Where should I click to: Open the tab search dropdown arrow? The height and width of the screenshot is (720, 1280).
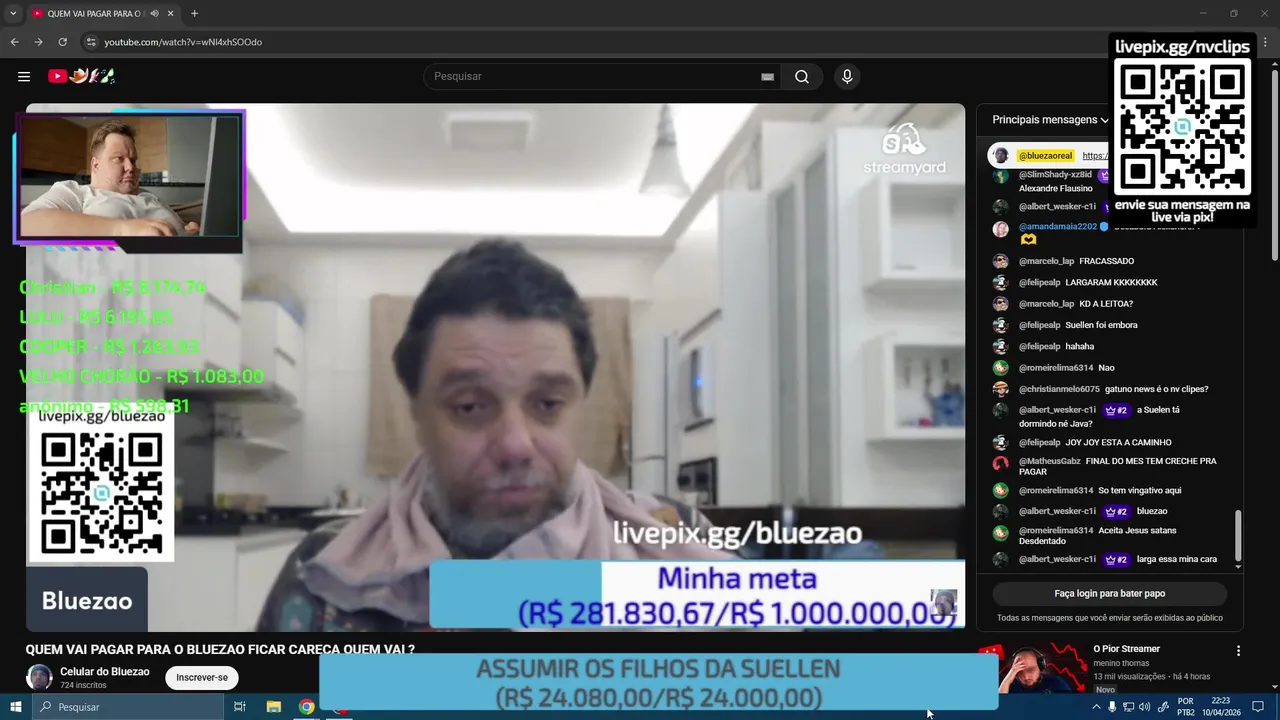[12, 14]
